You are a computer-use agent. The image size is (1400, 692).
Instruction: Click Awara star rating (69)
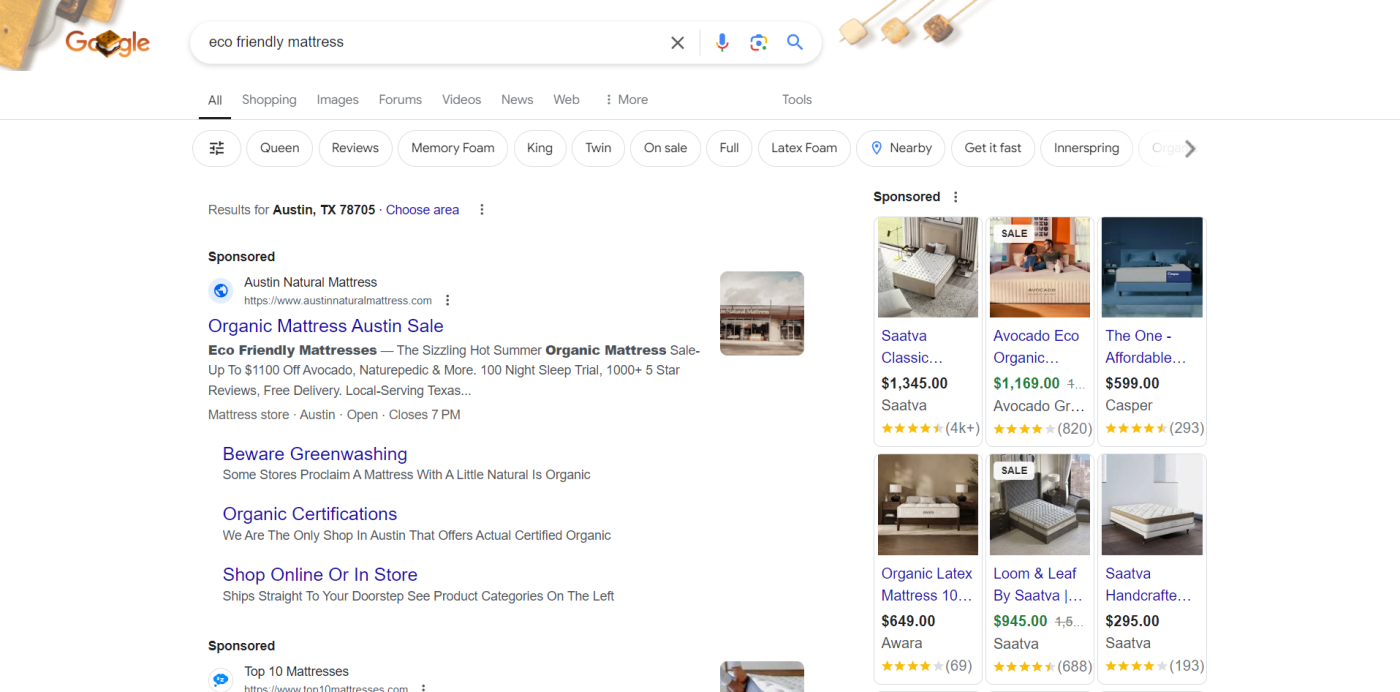tap(926, 666)
